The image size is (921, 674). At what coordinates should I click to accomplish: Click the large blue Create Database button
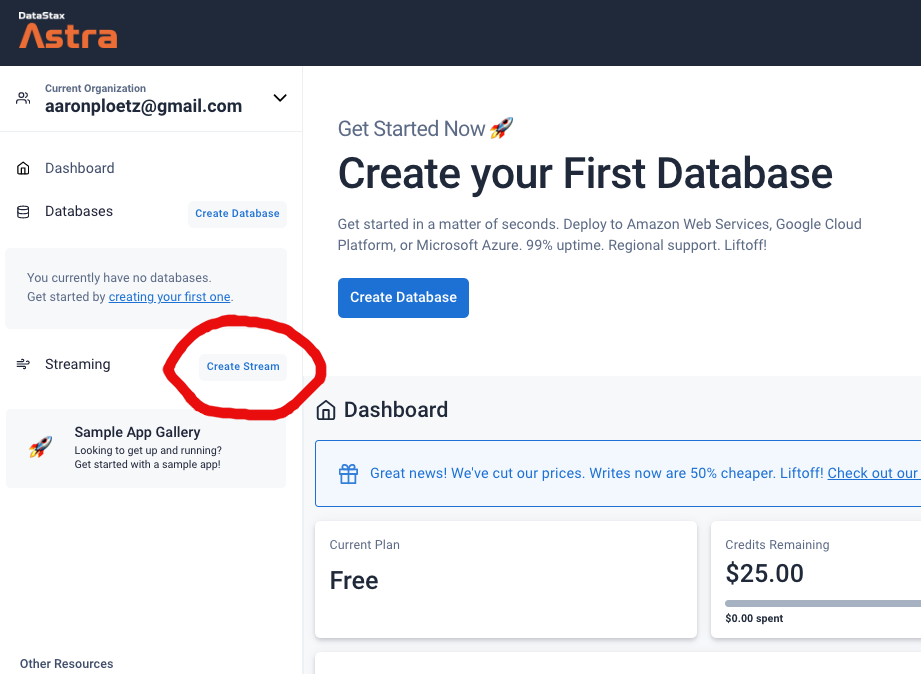[403, 298]
